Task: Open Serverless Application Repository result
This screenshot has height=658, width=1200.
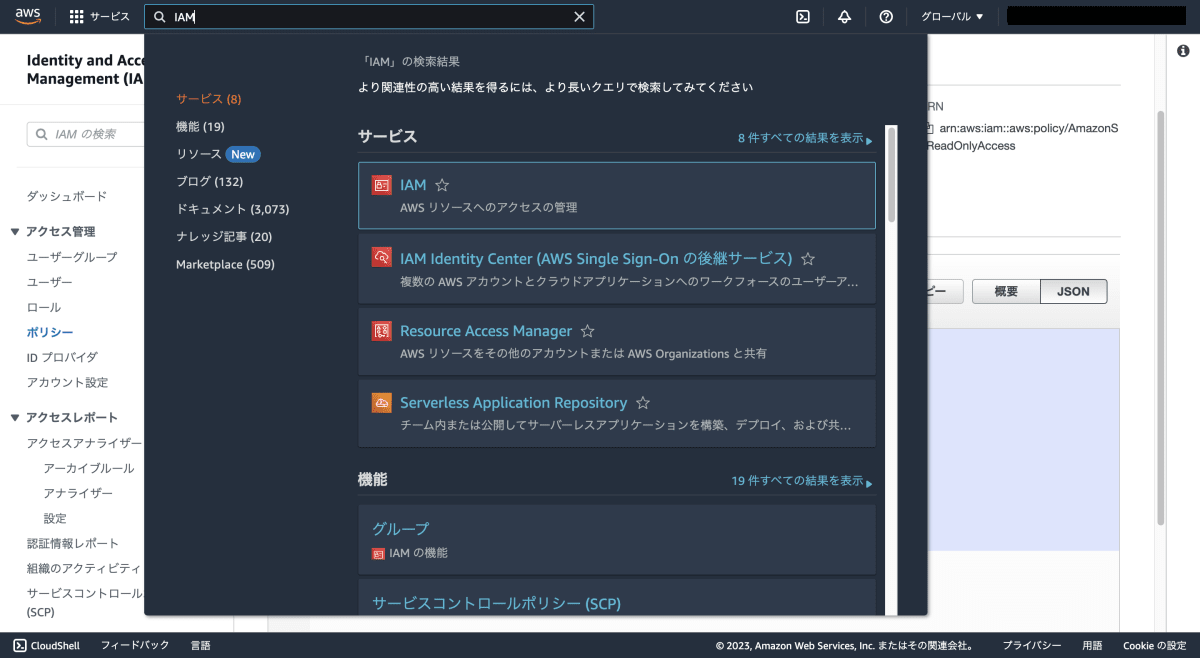Action: [617, 413]
